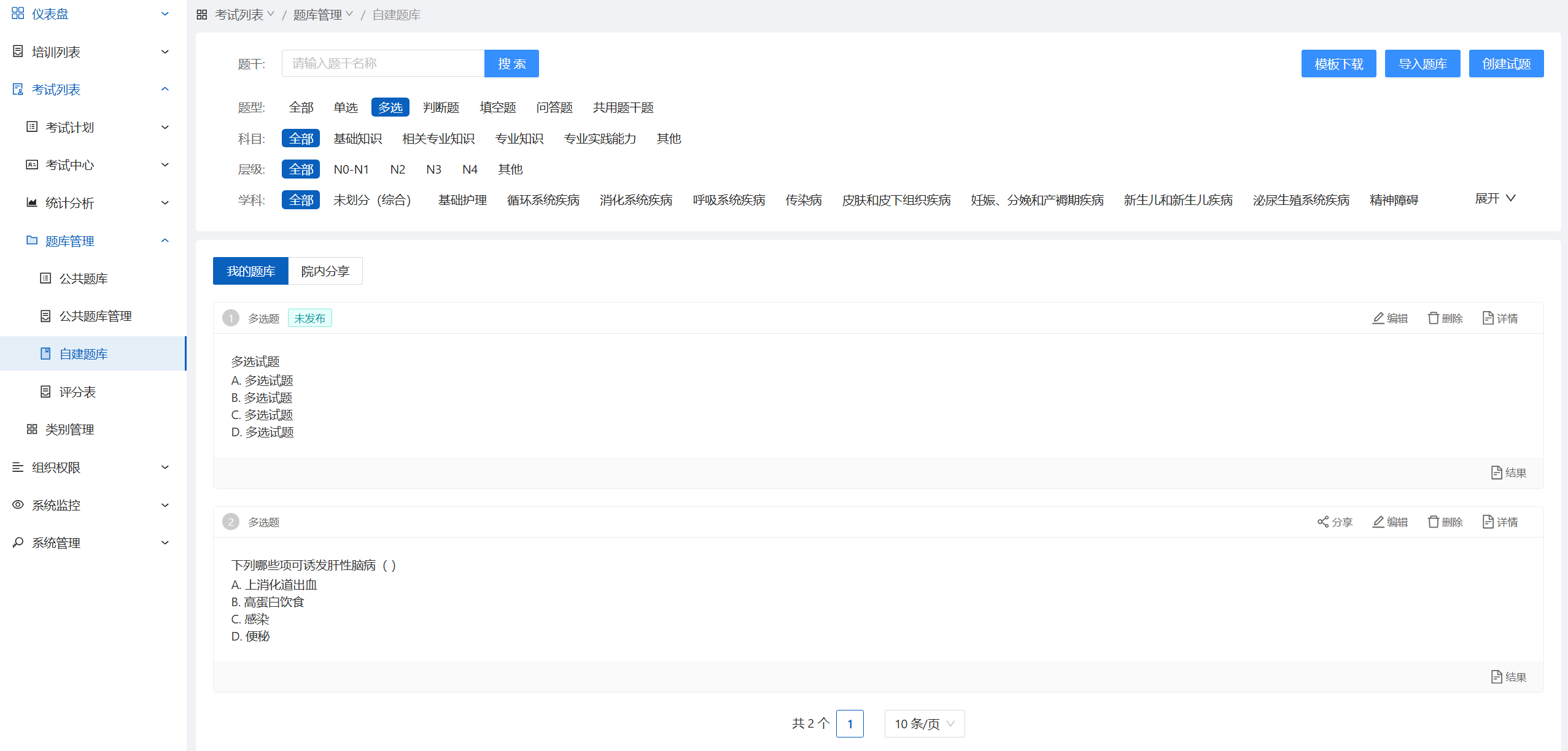Filter by N2 level
Screen dimensions: 1568x751
pos(397,169)
